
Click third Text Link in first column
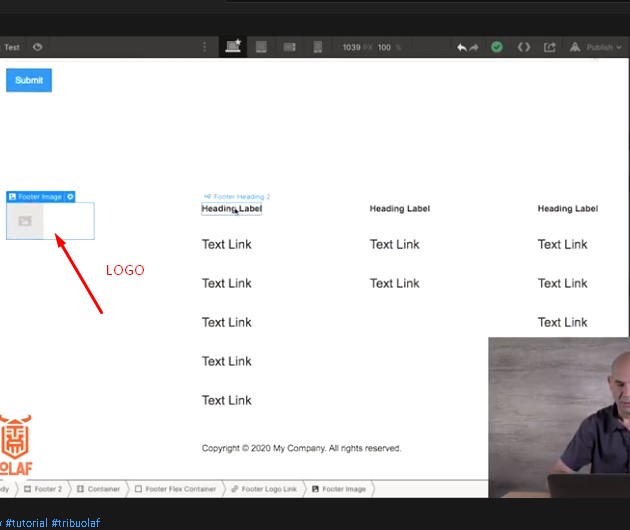(227, 322)
